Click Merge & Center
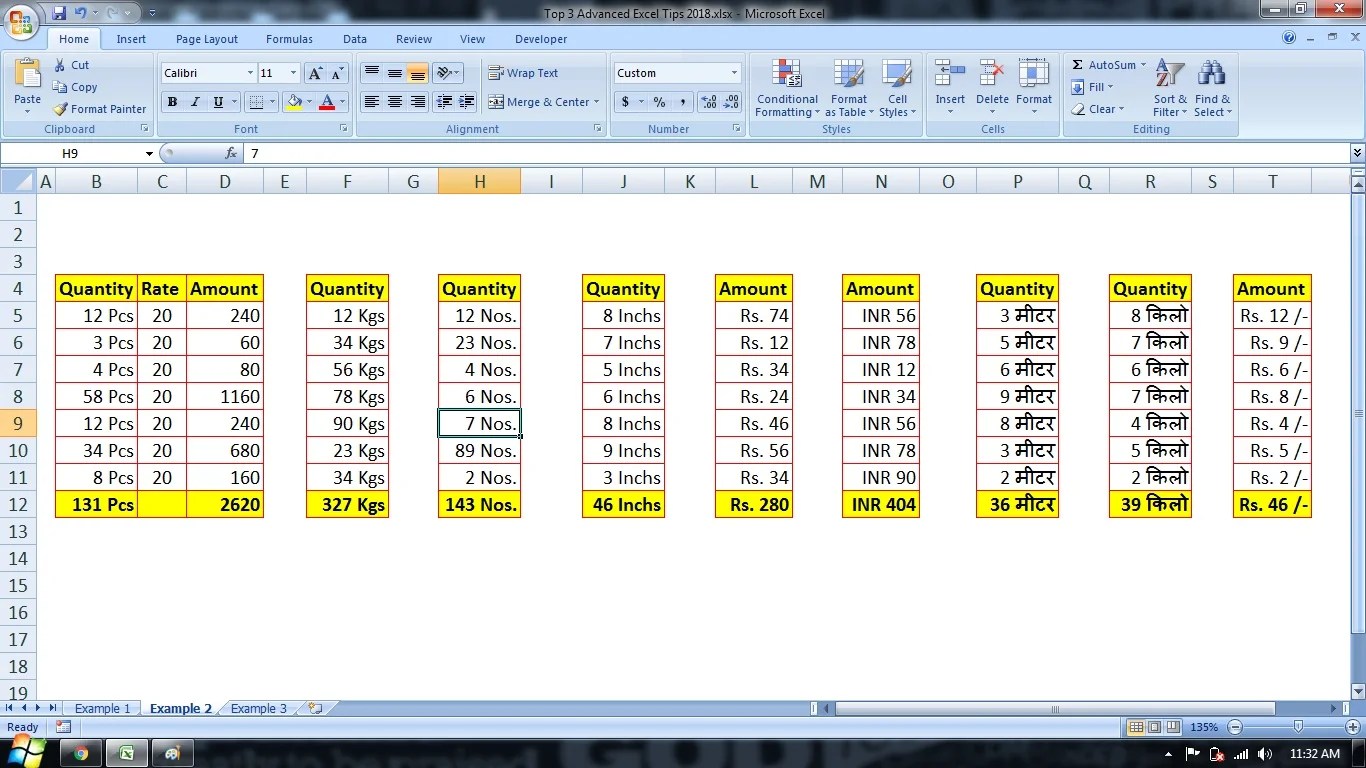 pos(544,102)
